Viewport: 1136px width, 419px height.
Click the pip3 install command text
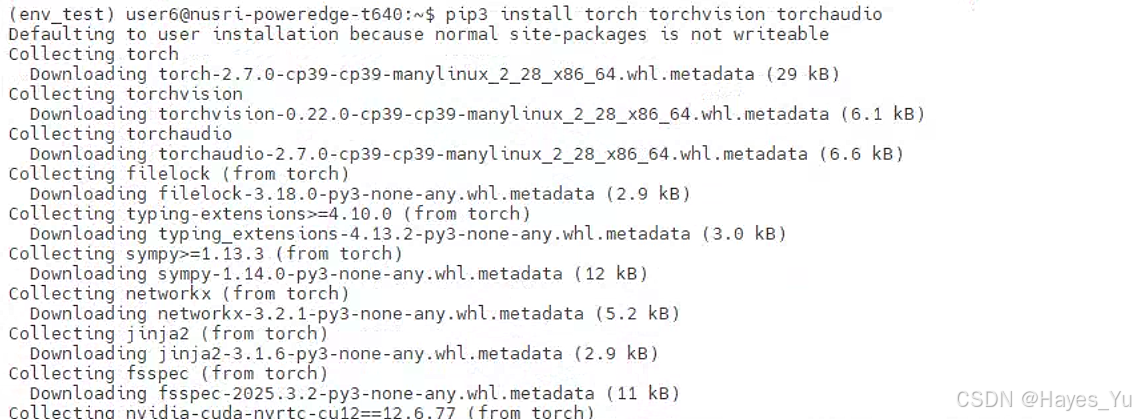(664, 14)
